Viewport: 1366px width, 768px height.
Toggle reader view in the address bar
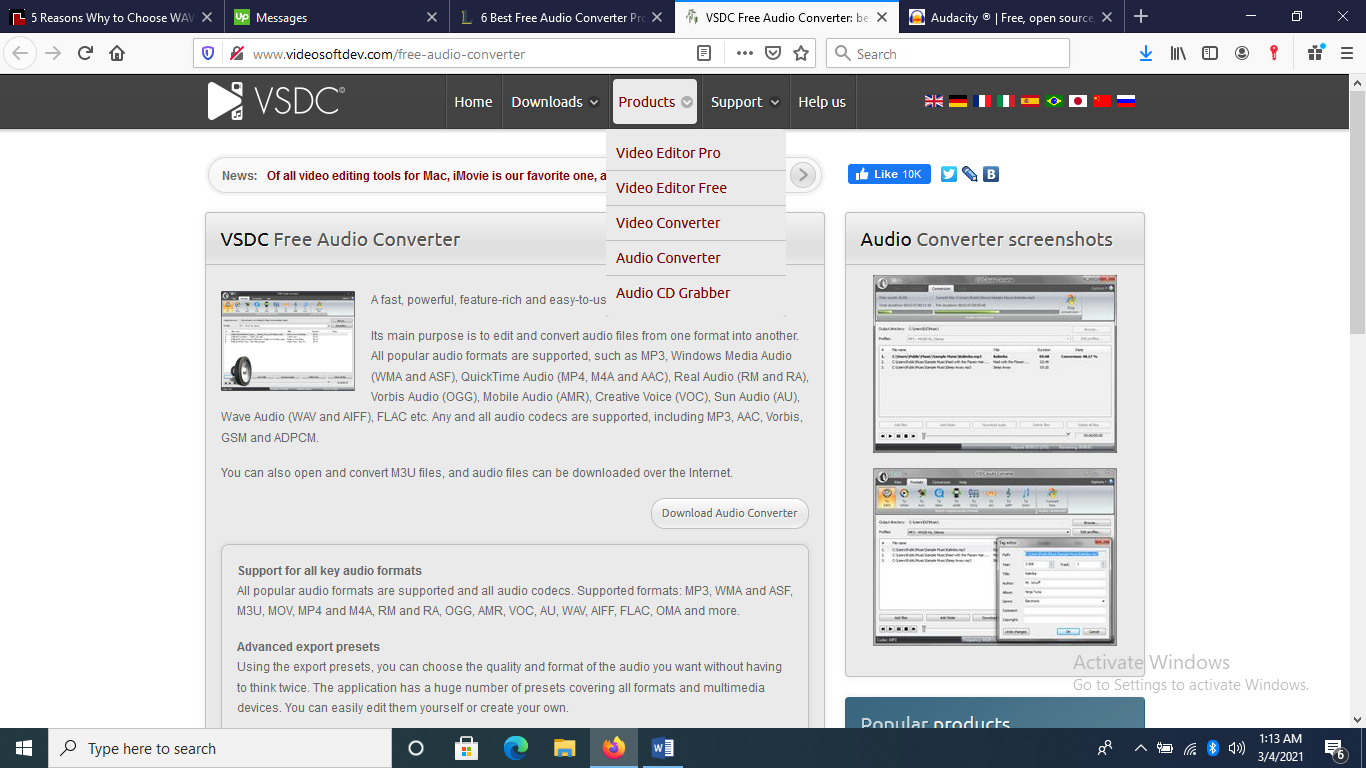[704, 54]
